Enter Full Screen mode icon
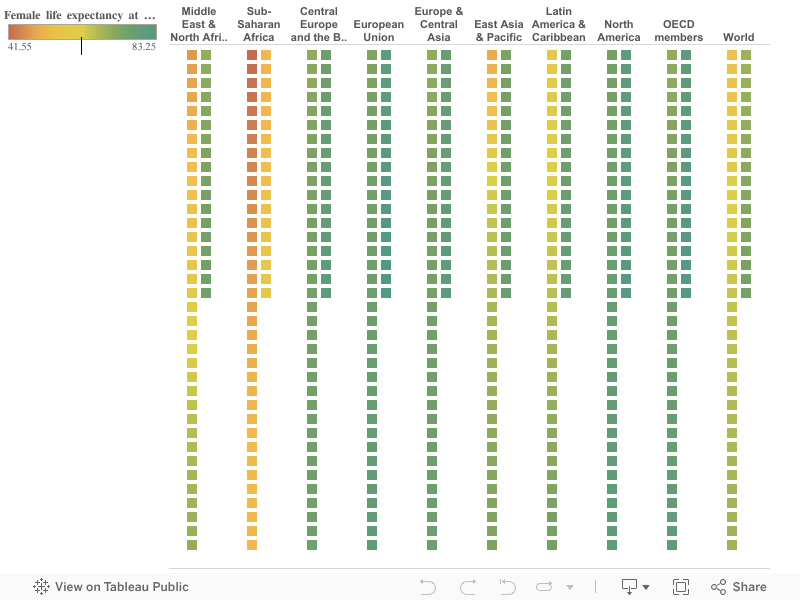The width and height of the screenshot is (800, 600). 681,587
